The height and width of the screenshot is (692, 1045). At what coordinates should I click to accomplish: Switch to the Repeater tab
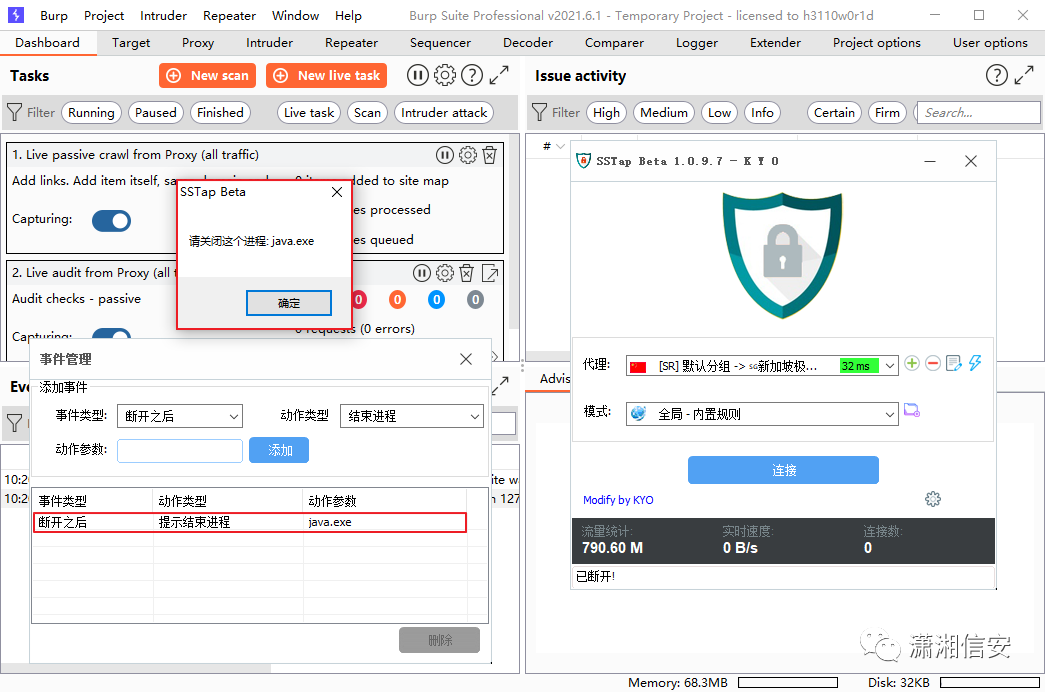coord(351,43)
